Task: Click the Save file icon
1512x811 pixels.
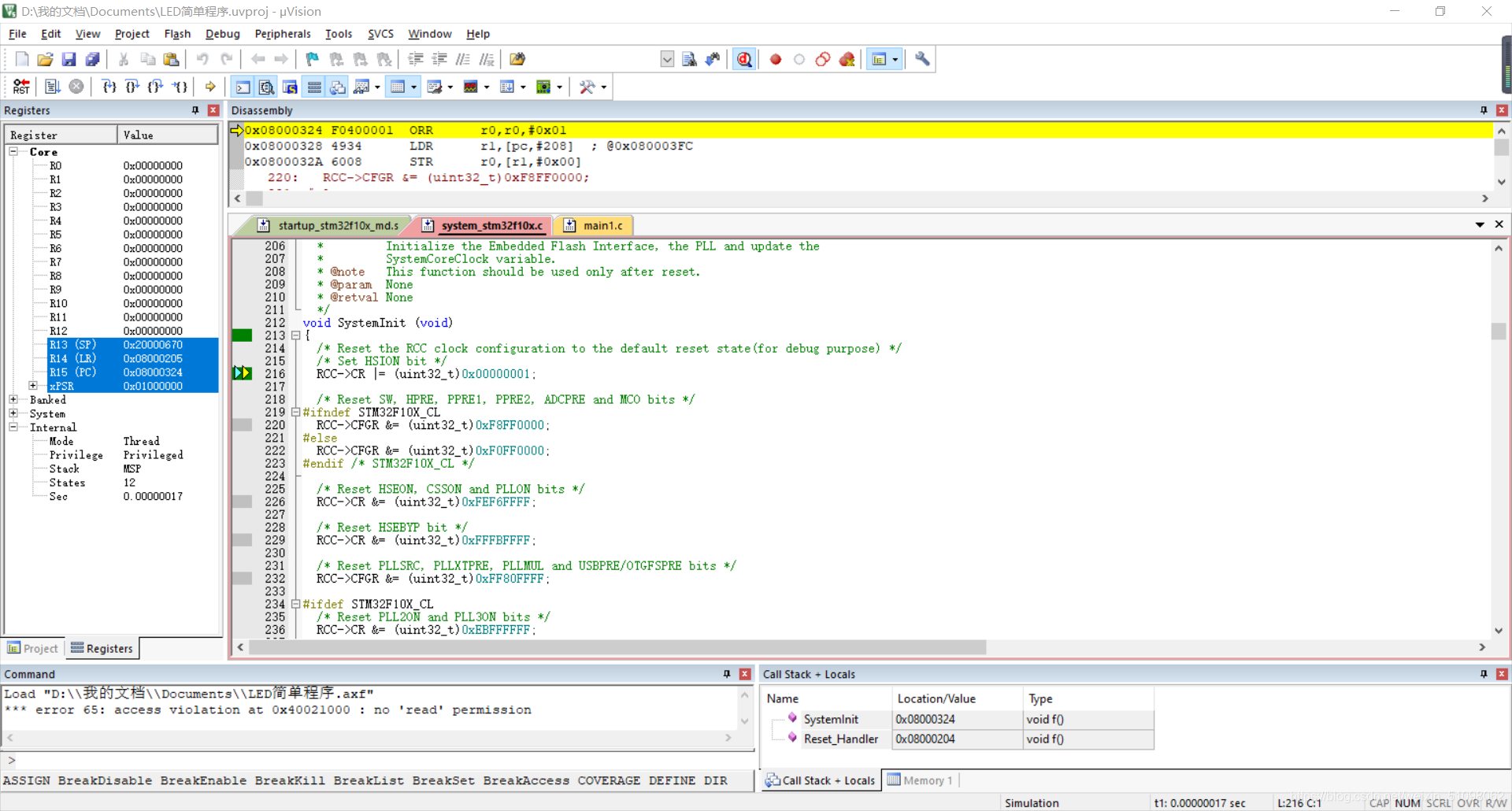Action: tap(69, 59)
